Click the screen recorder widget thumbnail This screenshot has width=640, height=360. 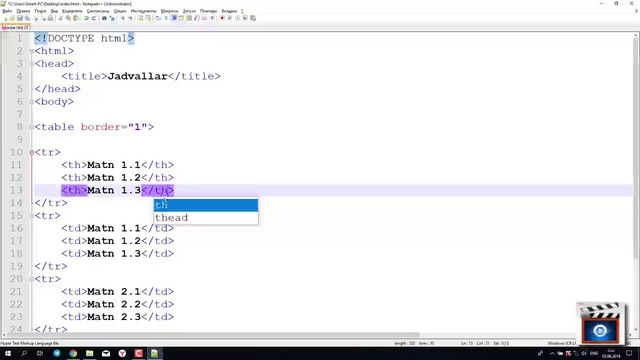(x=600, y=323)
